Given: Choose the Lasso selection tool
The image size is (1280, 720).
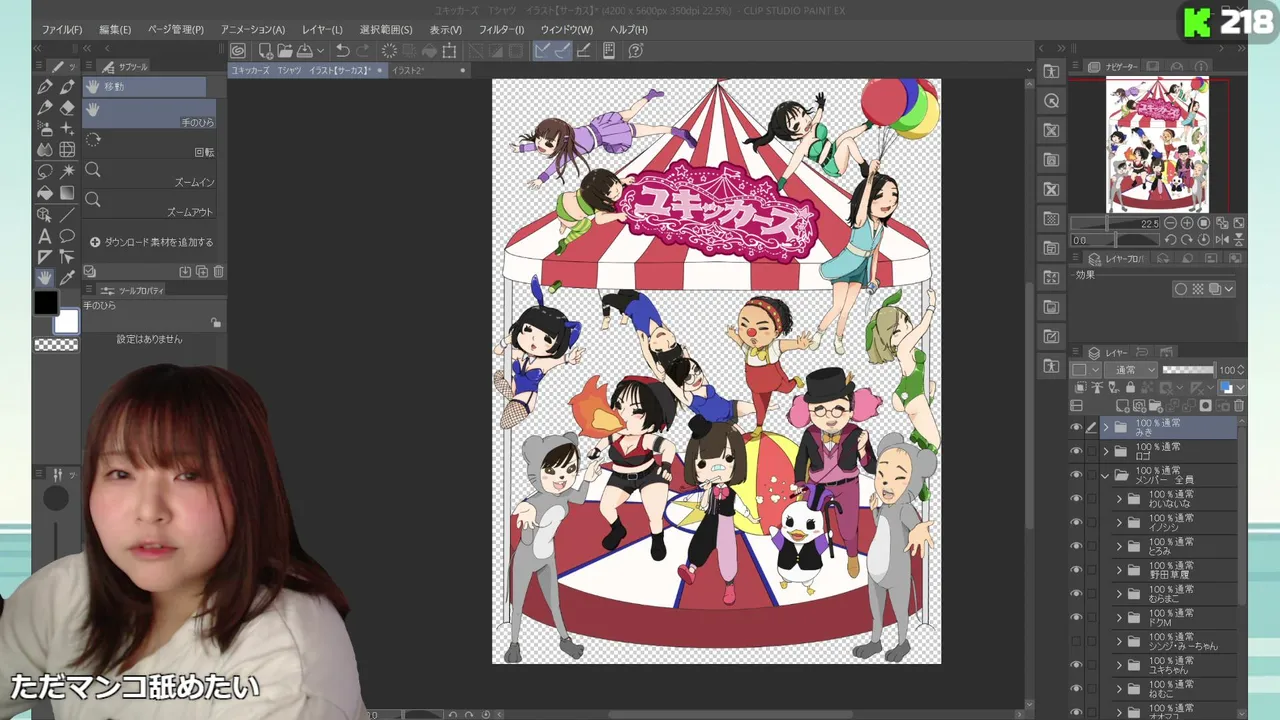Looking at the screenshot, I should click(x=44, y=172).
